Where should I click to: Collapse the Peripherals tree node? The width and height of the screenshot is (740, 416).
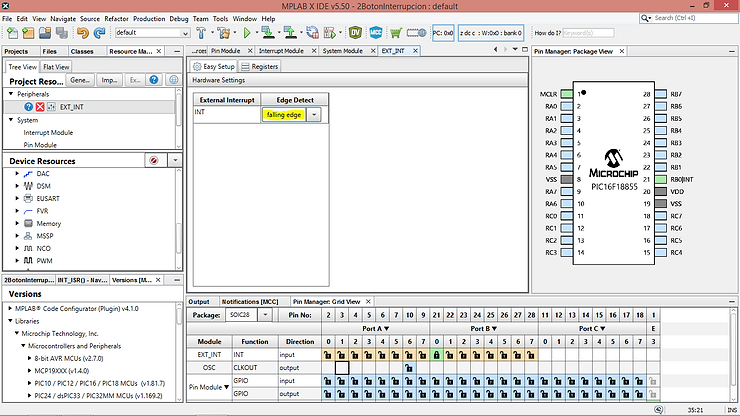(11, 94)
